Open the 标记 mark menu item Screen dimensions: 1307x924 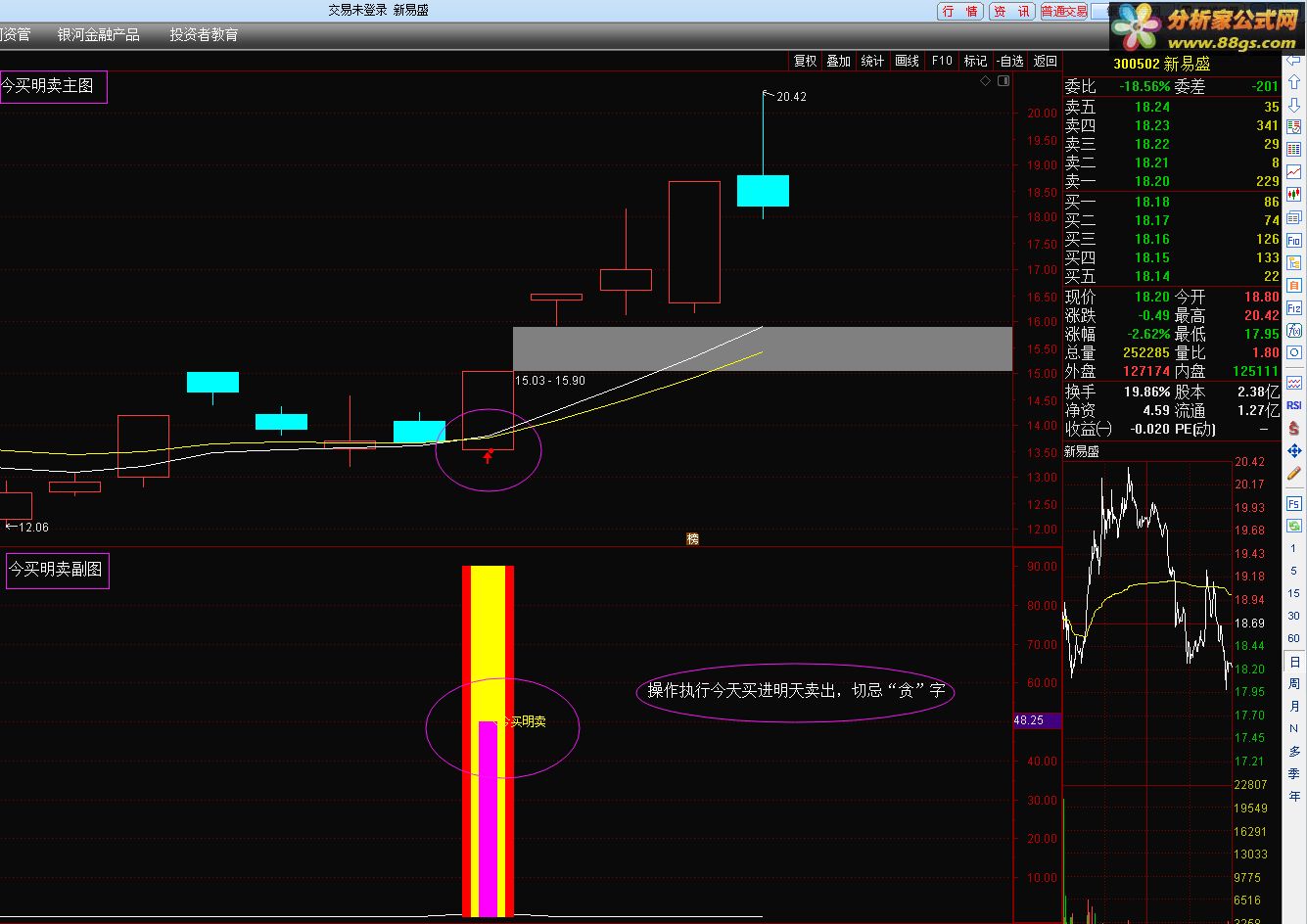point(976,61)
